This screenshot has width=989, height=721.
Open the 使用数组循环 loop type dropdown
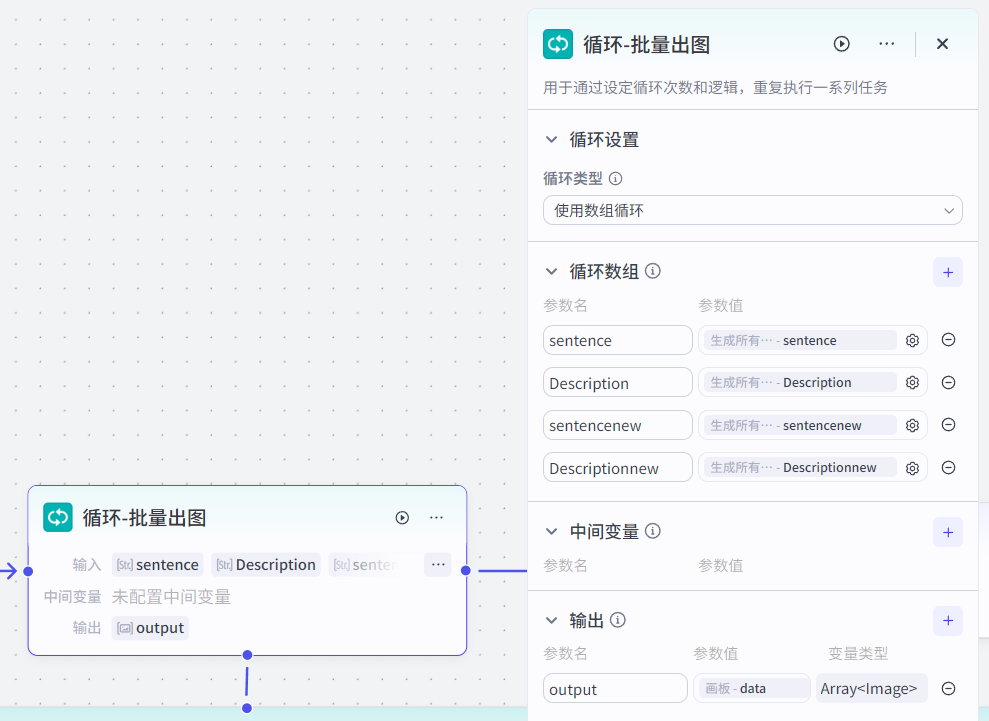pyautogui.click(x=752, y=210)
